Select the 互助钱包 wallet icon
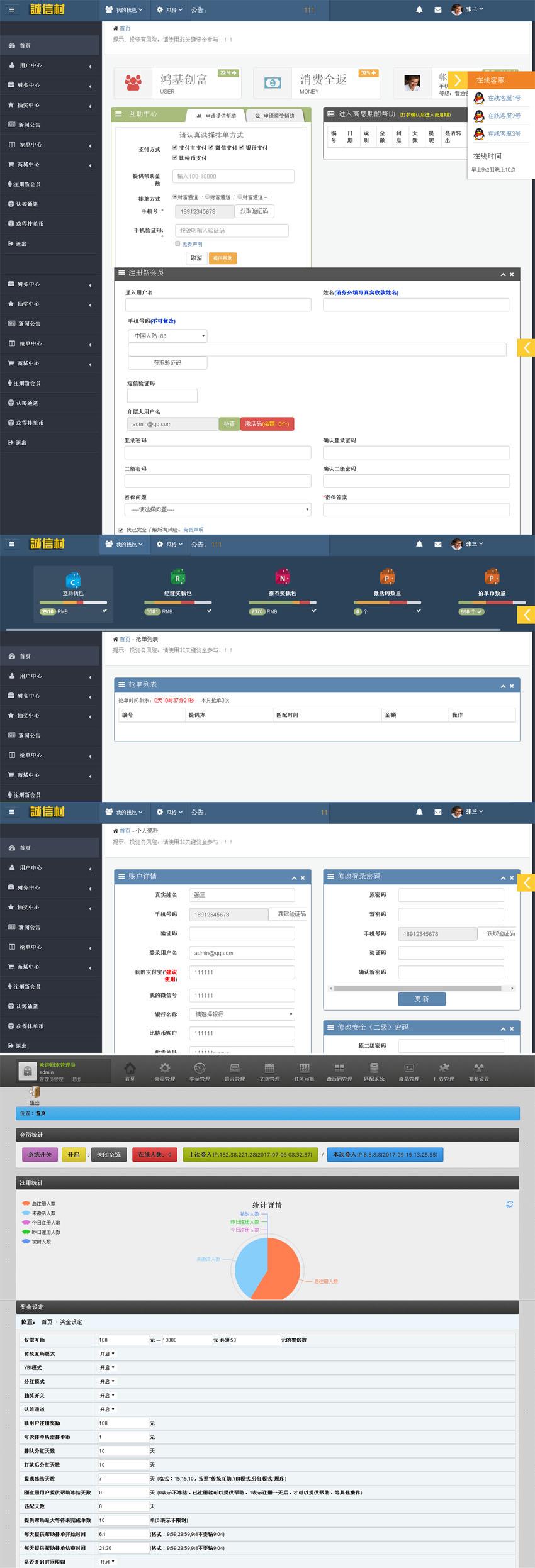This screenshot has width=535, height=1568. (73, 580)
